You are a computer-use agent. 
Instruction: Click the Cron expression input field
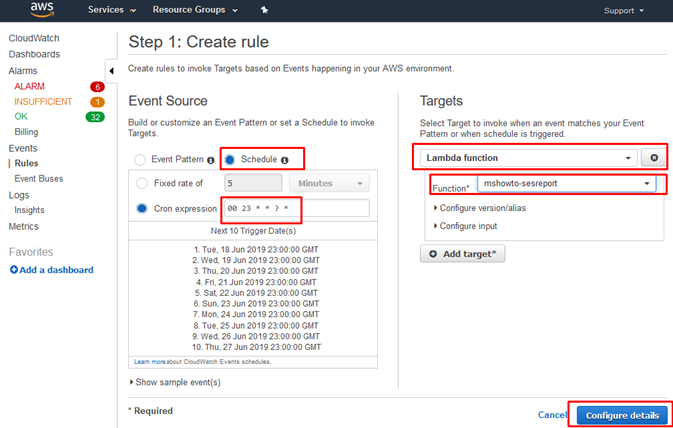tap(297, 209)
